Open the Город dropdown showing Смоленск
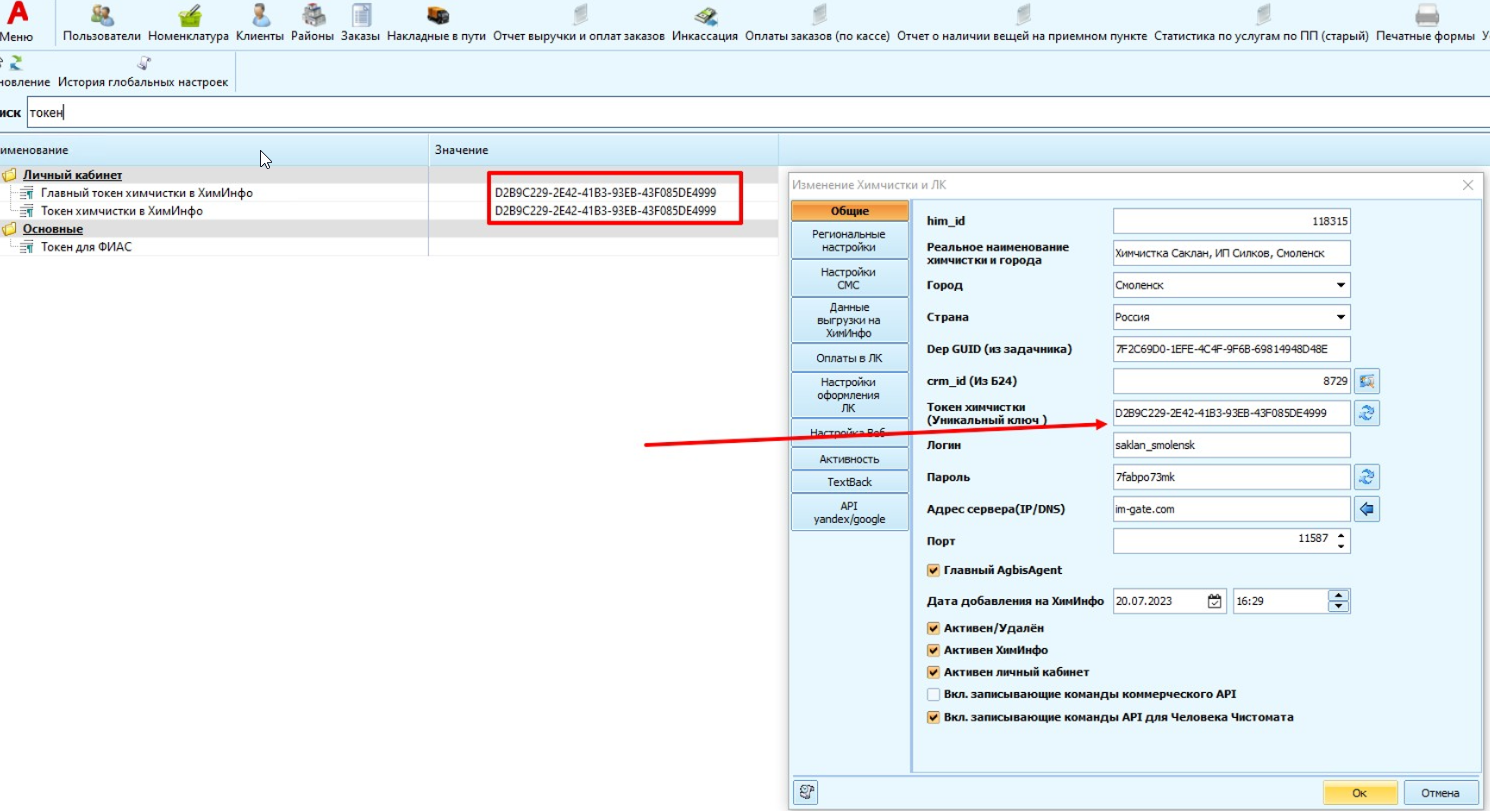Screen dimensions: 1490x811 tap(1231, 285)
